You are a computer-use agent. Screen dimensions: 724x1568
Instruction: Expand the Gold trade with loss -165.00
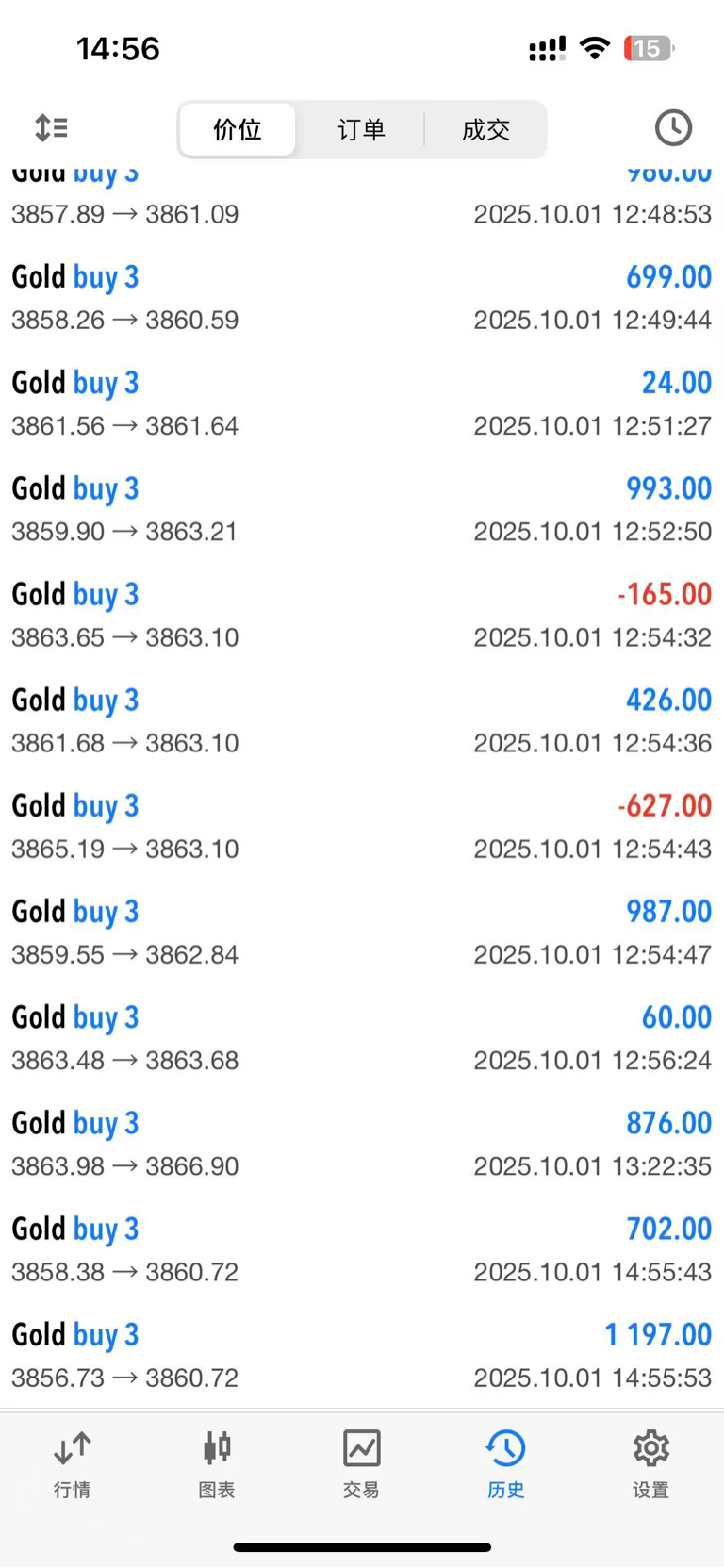362,615
